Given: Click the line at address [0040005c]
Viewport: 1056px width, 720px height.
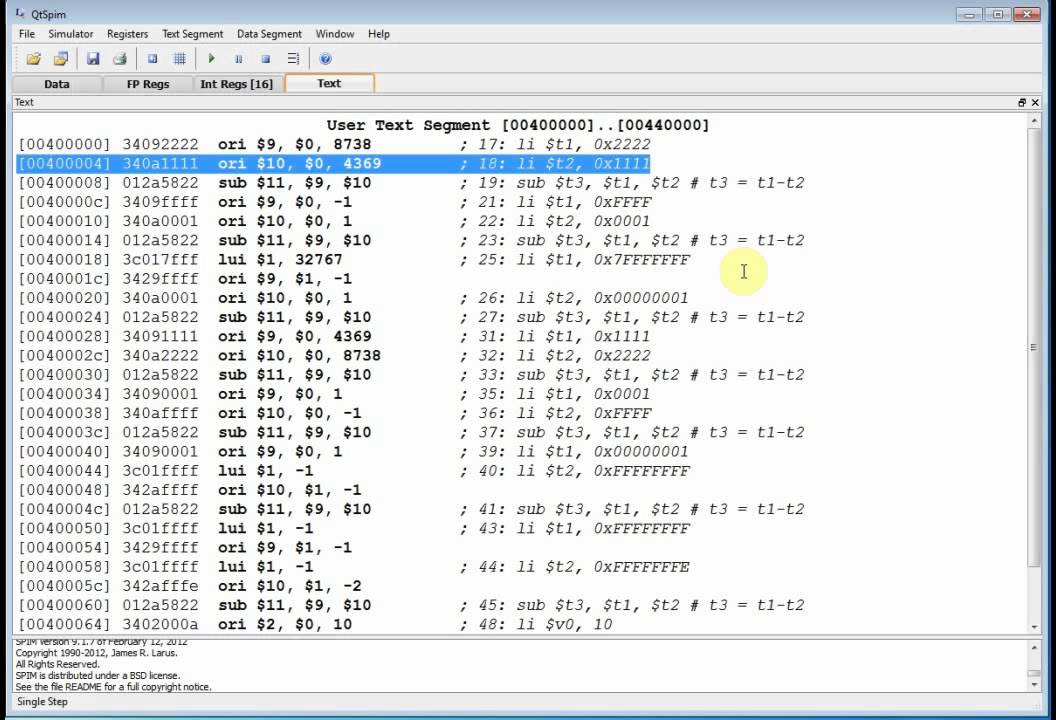Looking at the screenshot, I should (x=189, y=586).
